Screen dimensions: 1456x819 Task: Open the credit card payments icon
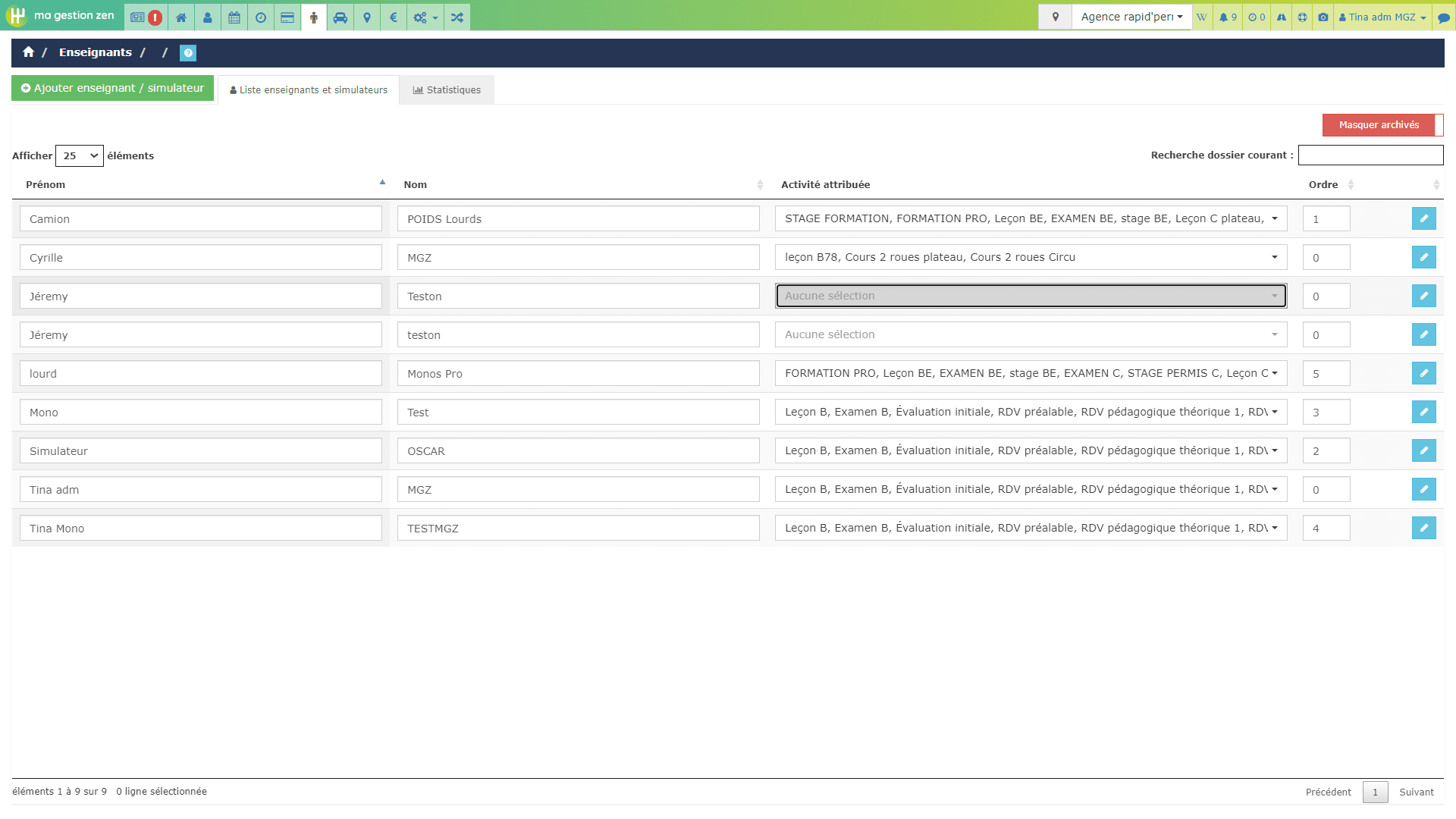[x=287, y=17]
